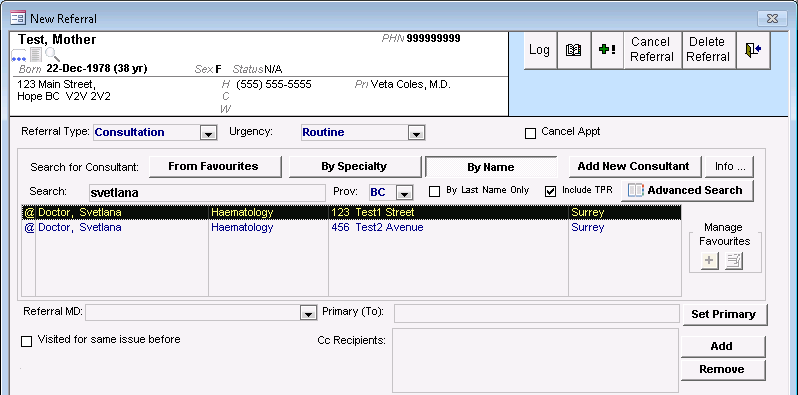Screen dimensions: 798x395
Task: Open the address book icon button
Action: (x=574, y=50)
